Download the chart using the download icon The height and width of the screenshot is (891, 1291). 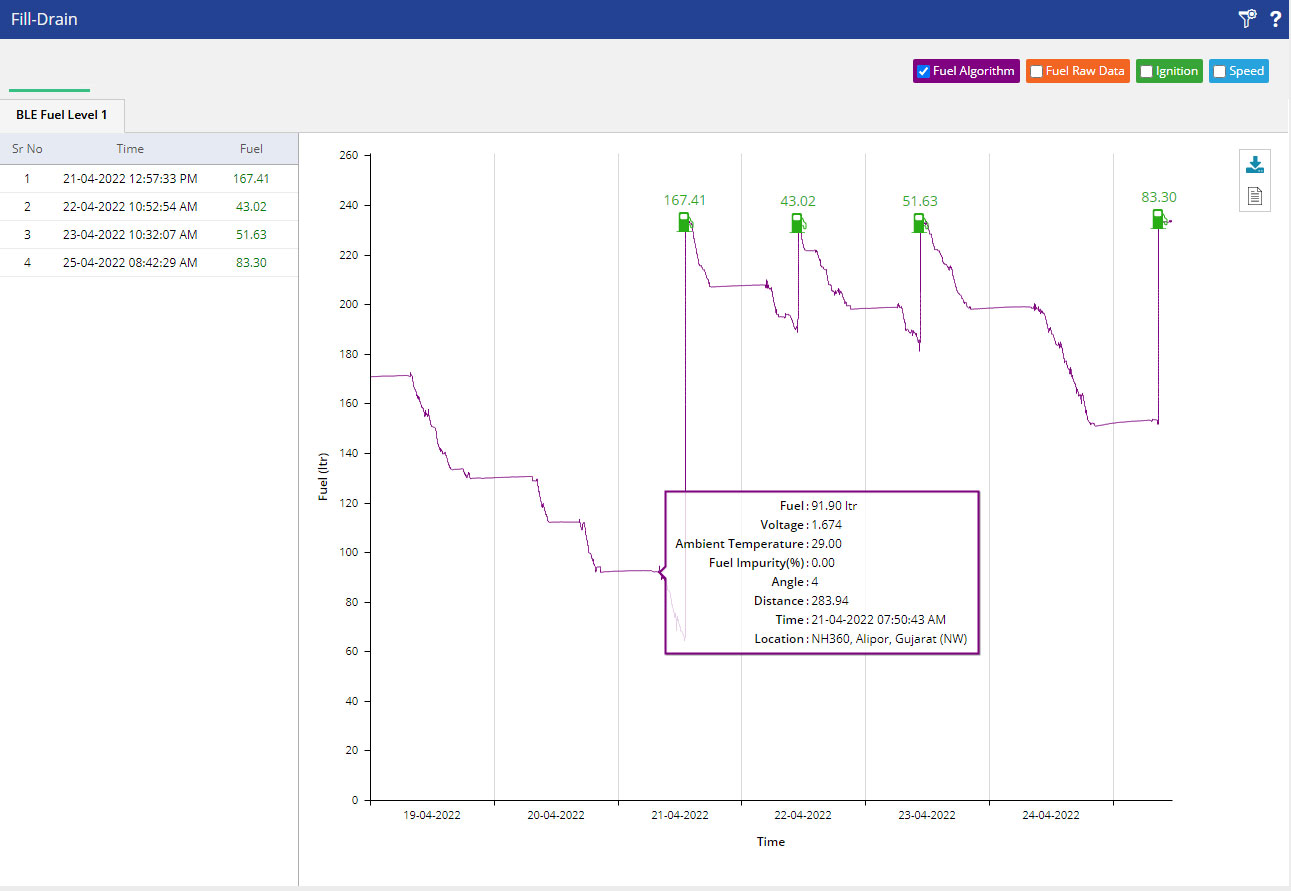[x=1255, y=165]
